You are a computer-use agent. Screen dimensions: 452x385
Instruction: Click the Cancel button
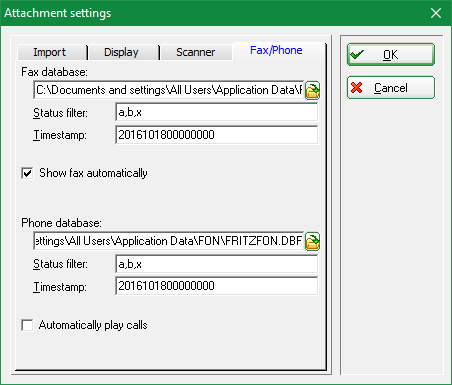(x=391, y=88)
